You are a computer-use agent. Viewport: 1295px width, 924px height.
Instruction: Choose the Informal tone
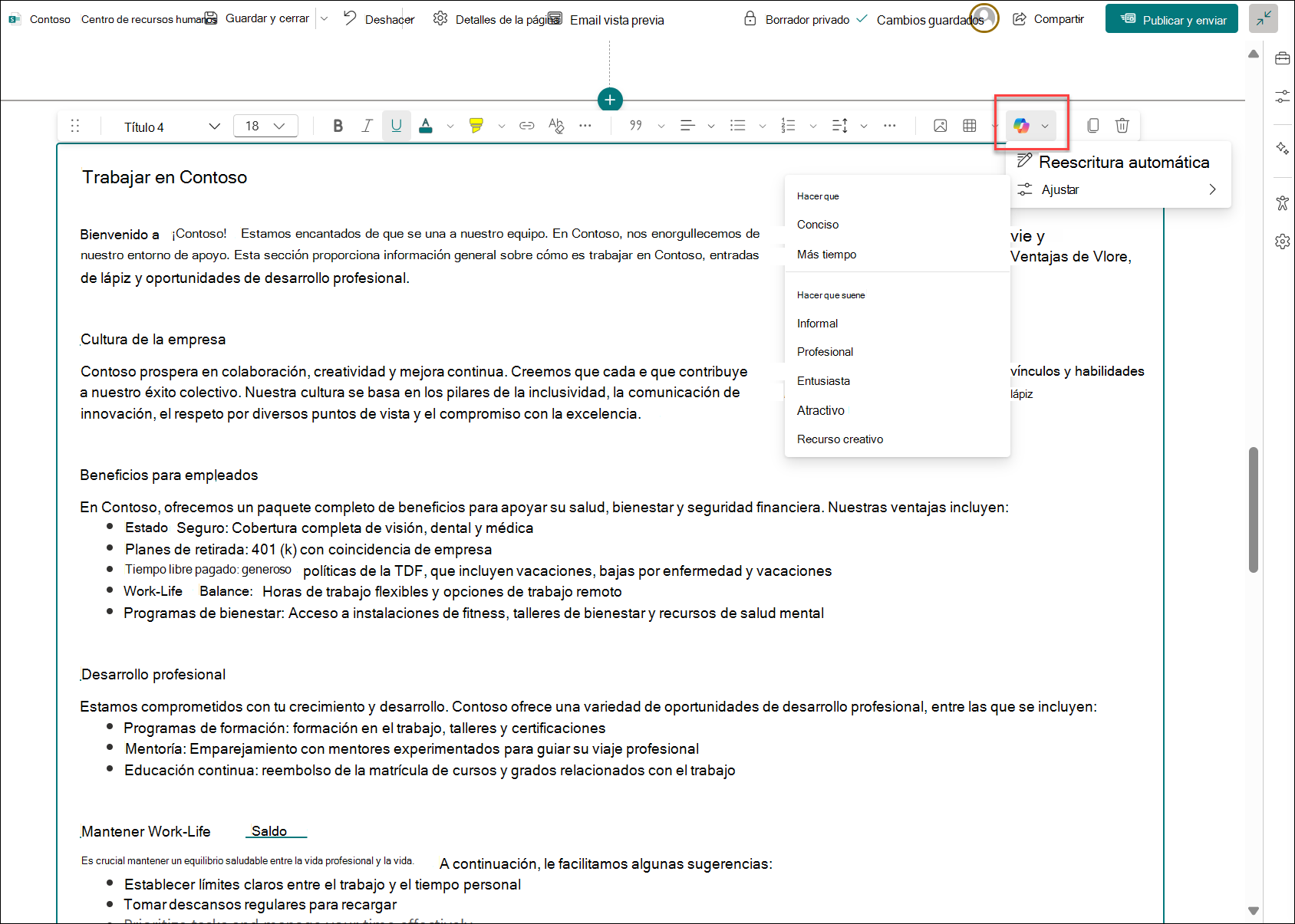[x=817, y=324]
